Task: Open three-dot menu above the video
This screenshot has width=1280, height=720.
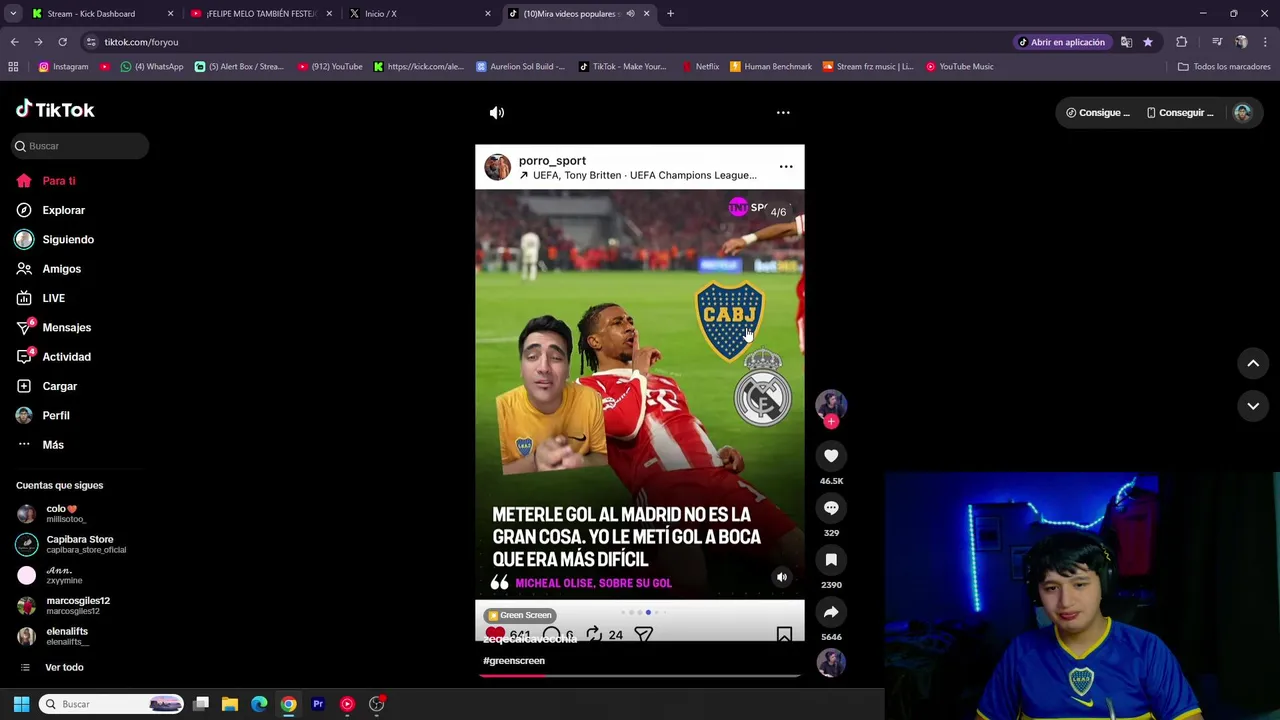Action: coord(783,113)
